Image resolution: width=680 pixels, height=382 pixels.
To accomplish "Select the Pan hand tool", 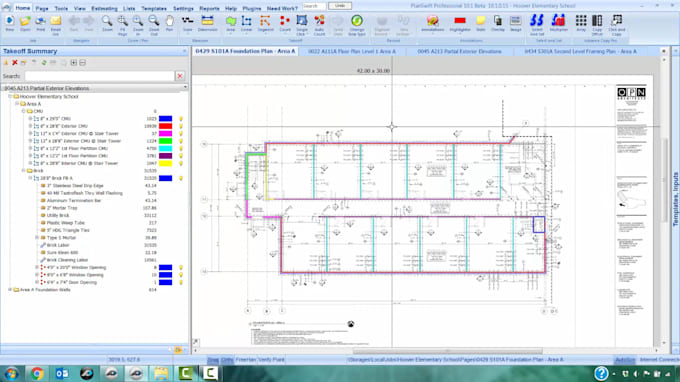I will coord(169,21).
